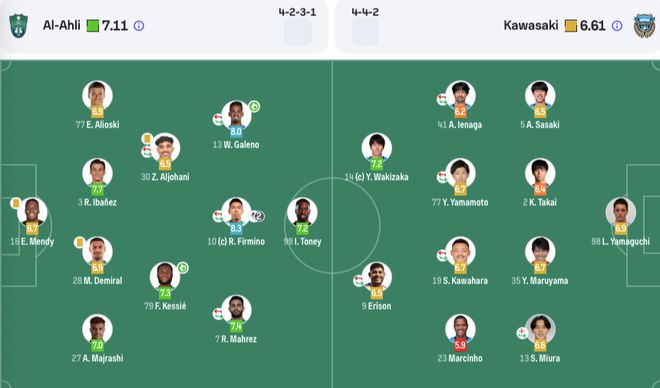
Task: Click the 4-2-3-1 formation label
Action: click(297, 12)
